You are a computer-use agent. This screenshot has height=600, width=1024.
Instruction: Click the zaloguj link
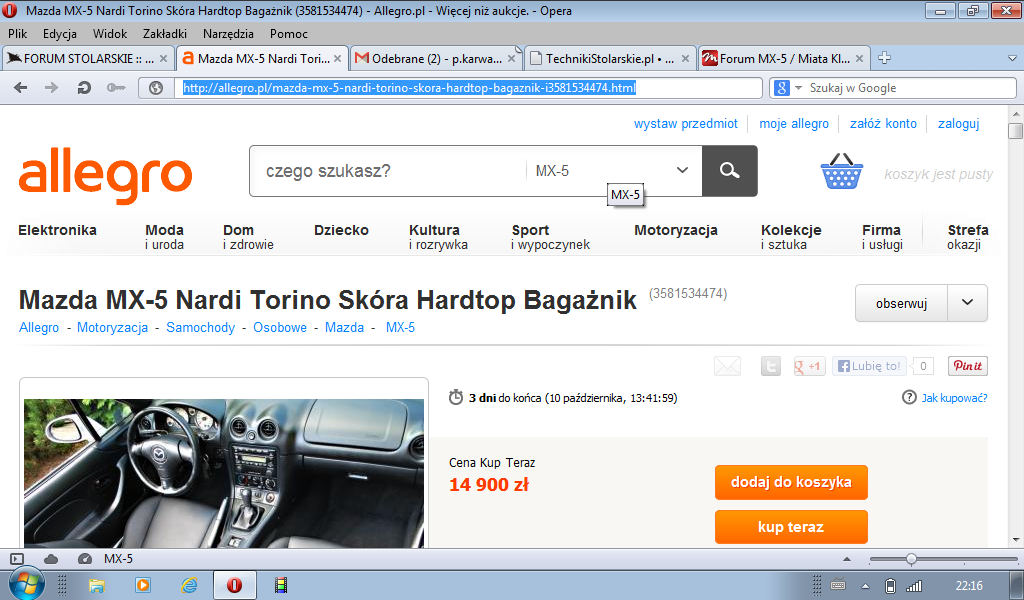point(959,123)
